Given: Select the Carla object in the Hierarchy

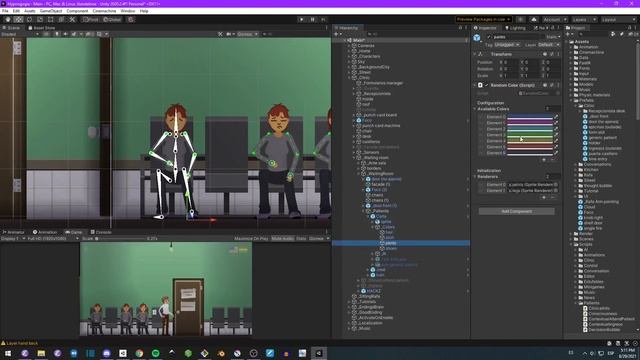Looking at the screenshot, I should pyautogui.click(x=380, y=216).
